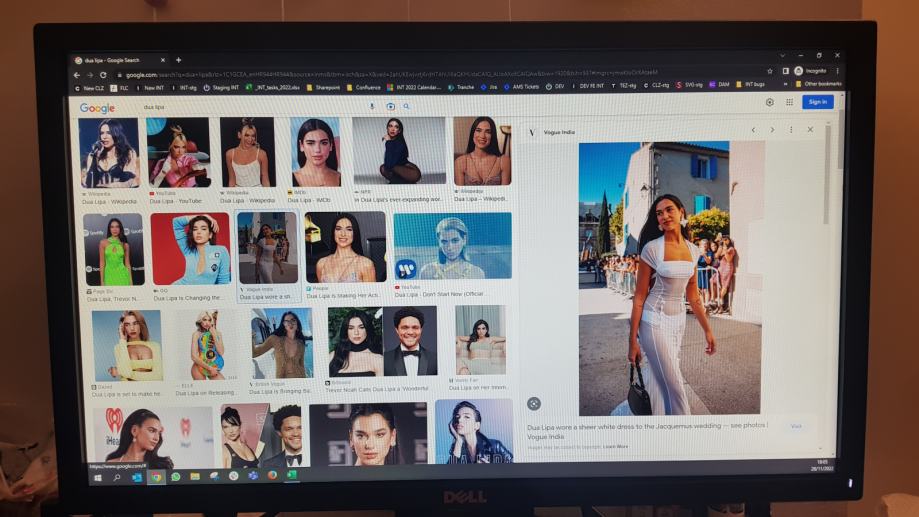Open the Windows Start menu
The width and height of the screenshot is (919, 517).
[x=98, y=478]
